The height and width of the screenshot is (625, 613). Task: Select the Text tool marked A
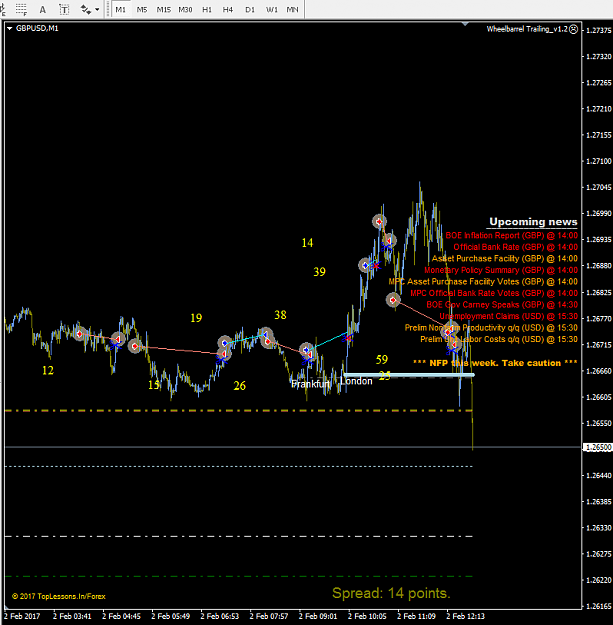click(43, 10)
